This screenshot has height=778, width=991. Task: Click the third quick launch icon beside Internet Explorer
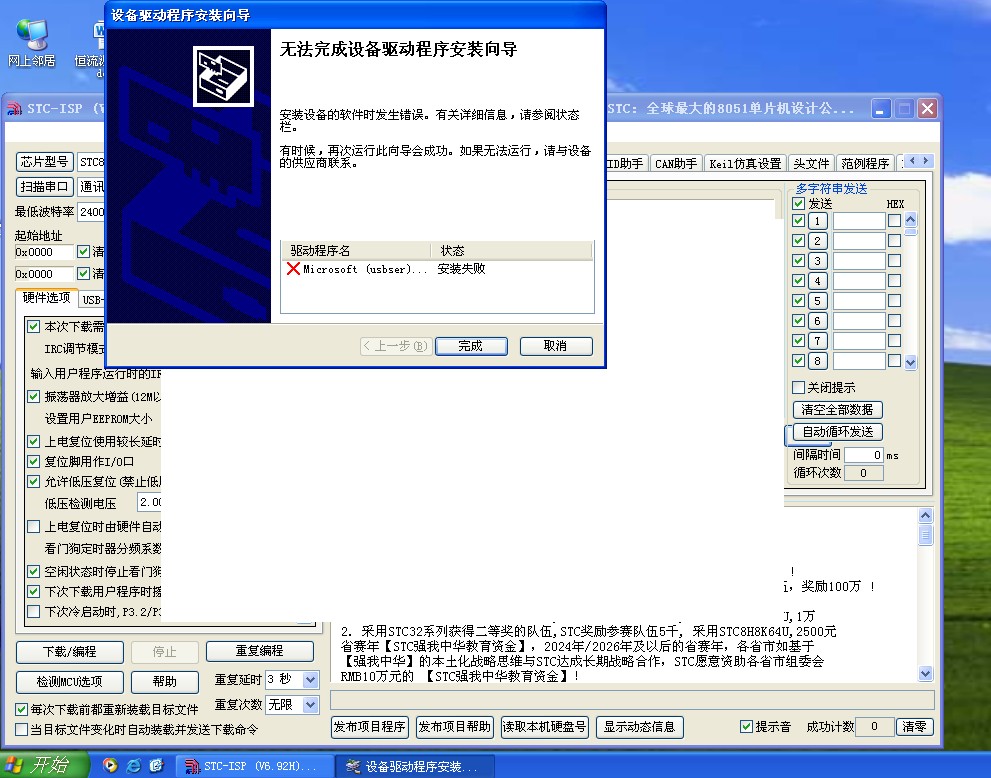pyautogui.click(x=156, y=765)
